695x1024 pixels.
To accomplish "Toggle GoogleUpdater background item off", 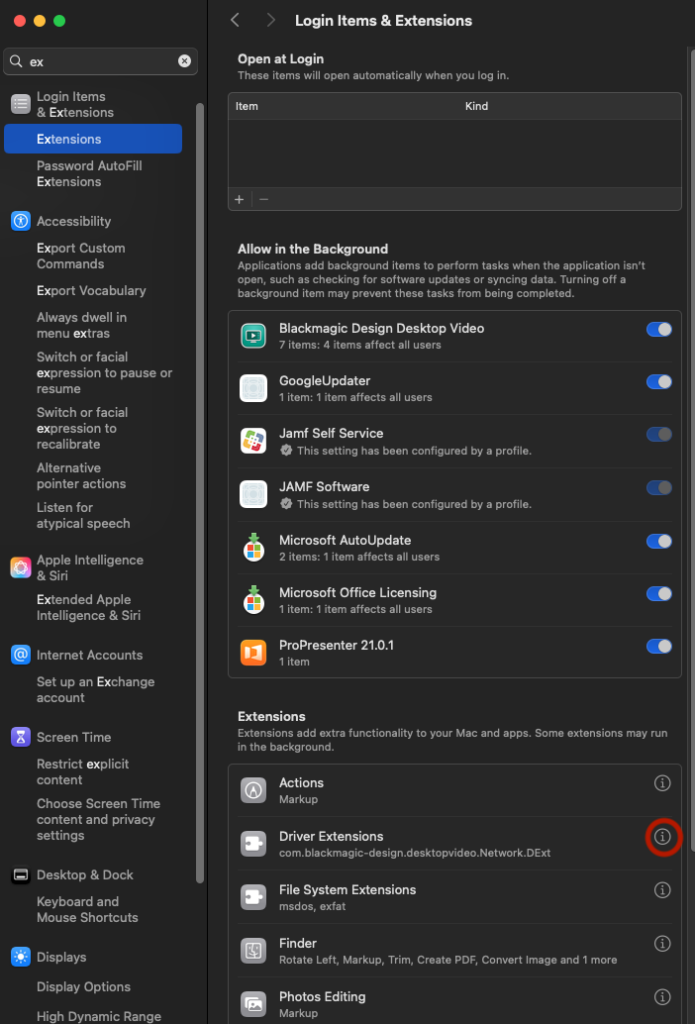I will pos(659,382).
